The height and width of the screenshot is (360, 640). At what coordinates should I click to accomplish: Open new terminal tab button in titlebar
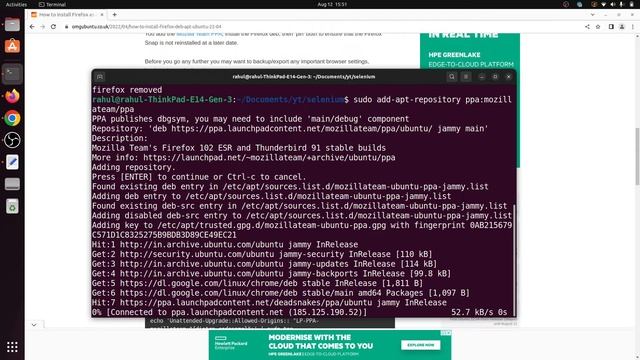click(100, 77)
